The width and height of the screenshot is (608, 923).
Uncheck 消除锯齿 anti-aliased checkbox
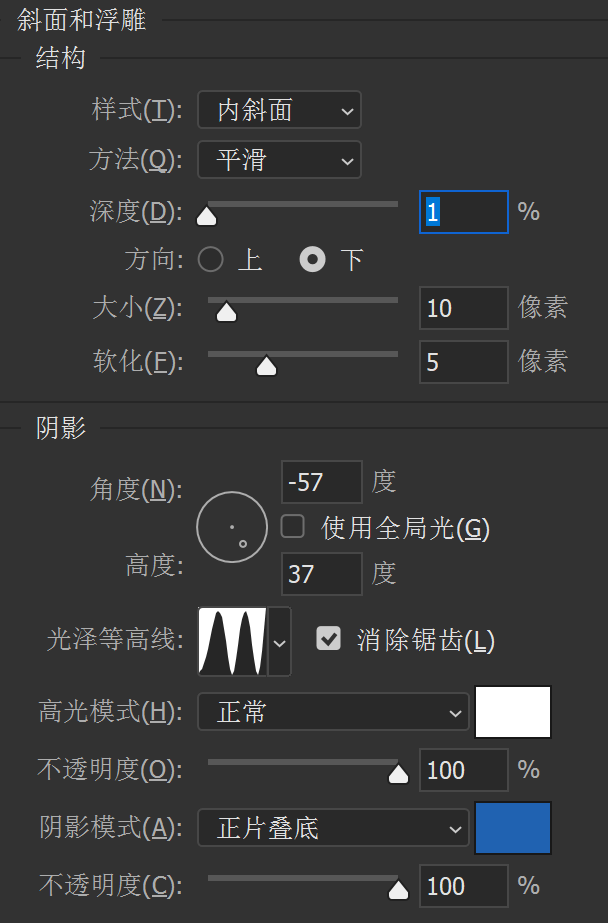point(329,639)
